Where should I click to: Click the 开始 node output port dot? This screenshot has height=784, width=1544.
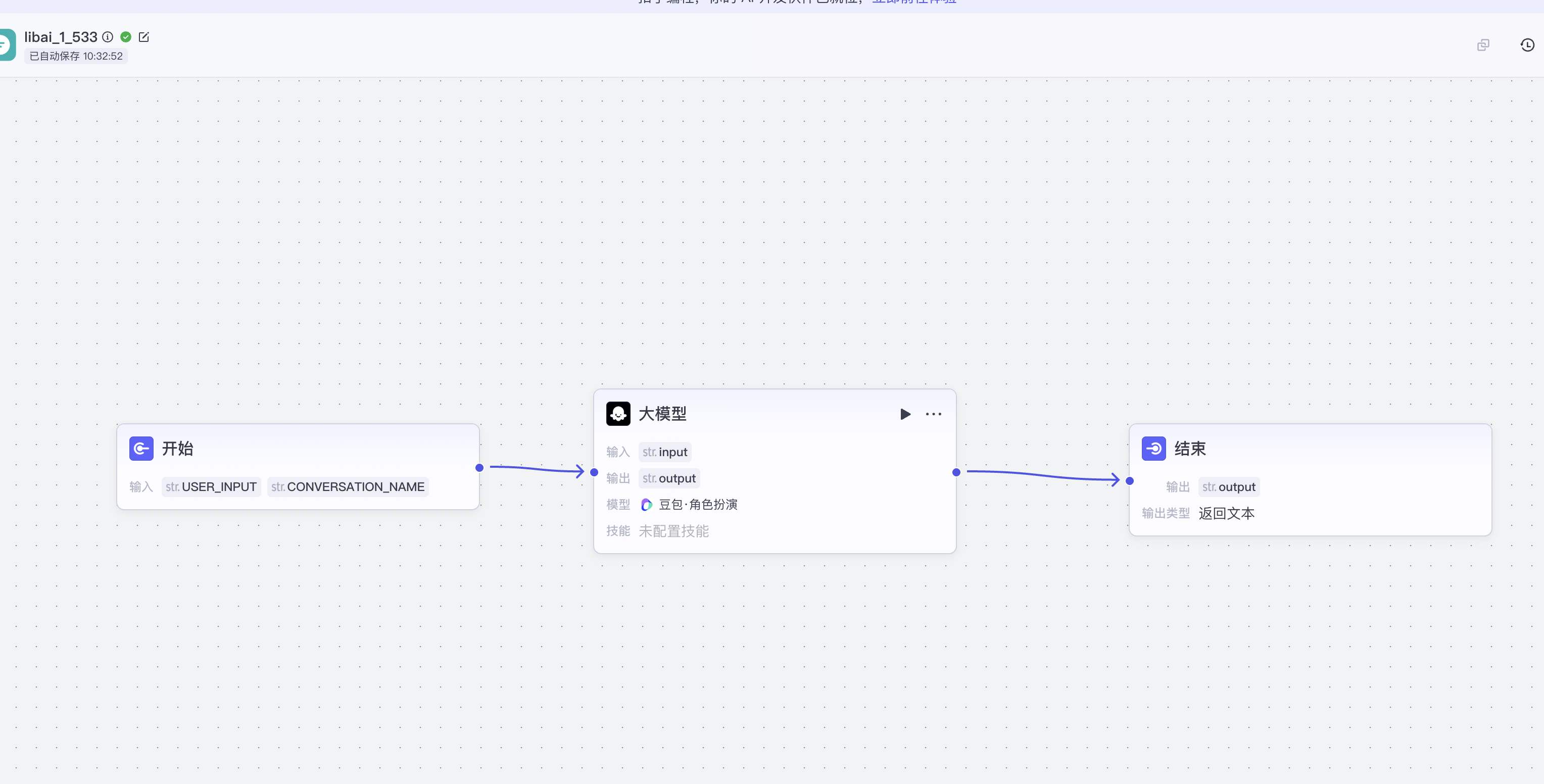479,468
